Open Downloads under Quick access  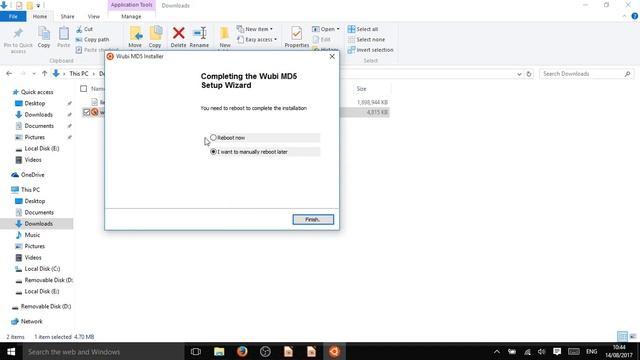(38, 115)
